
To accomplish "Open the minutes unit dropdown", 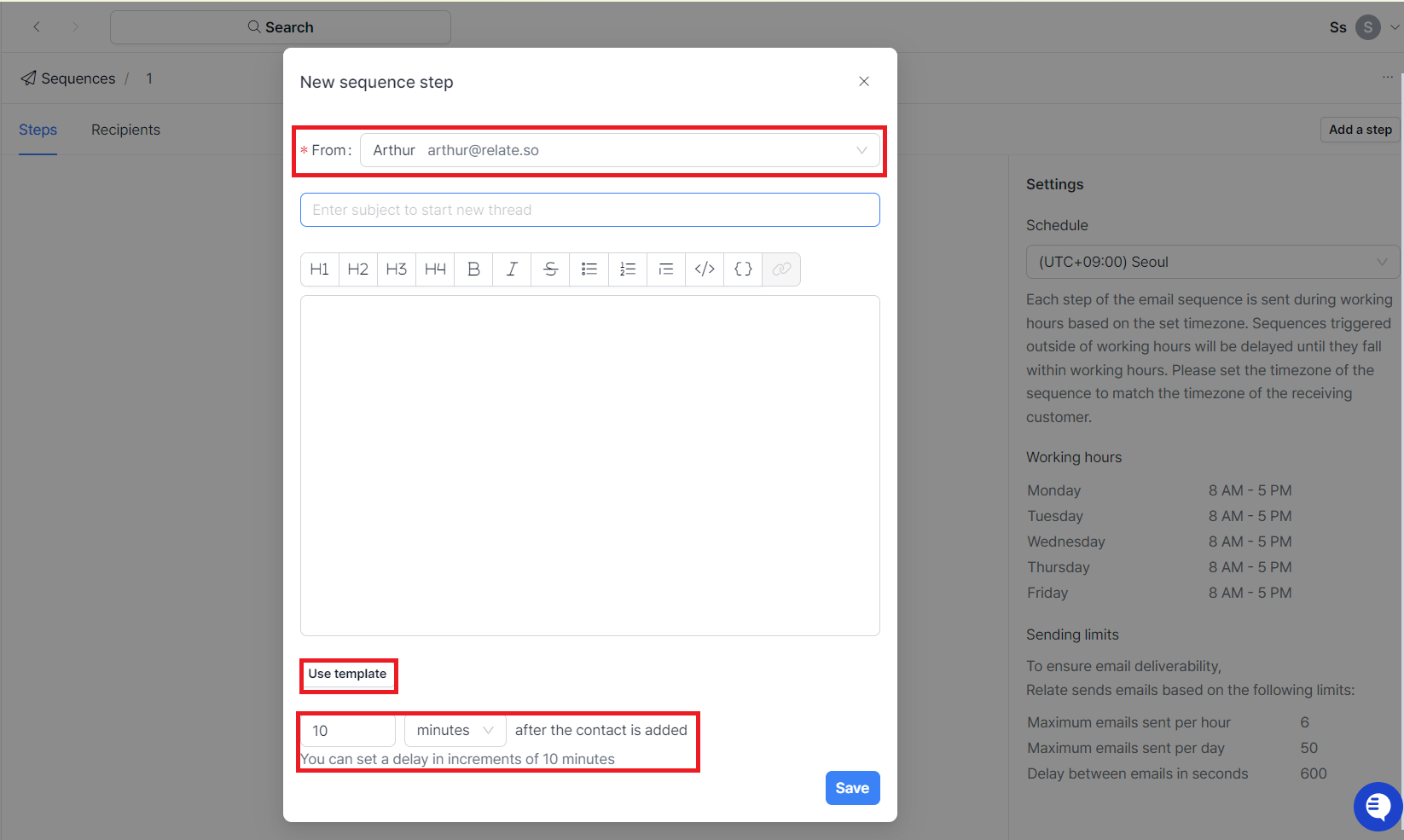I will pyautogui.click(x=455, y=731).
